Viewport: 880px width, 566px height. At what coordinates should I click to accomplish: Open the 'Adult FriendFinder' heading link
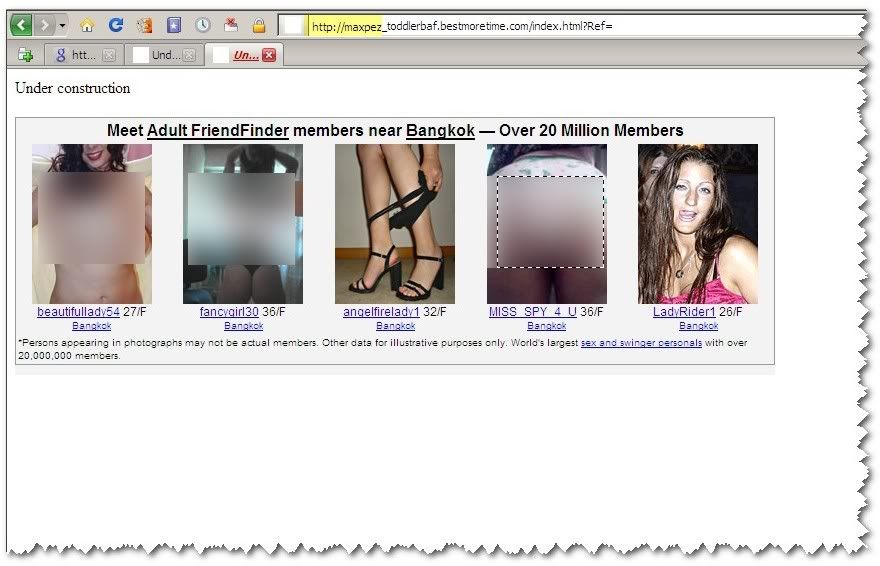click(x=218, y=130)
